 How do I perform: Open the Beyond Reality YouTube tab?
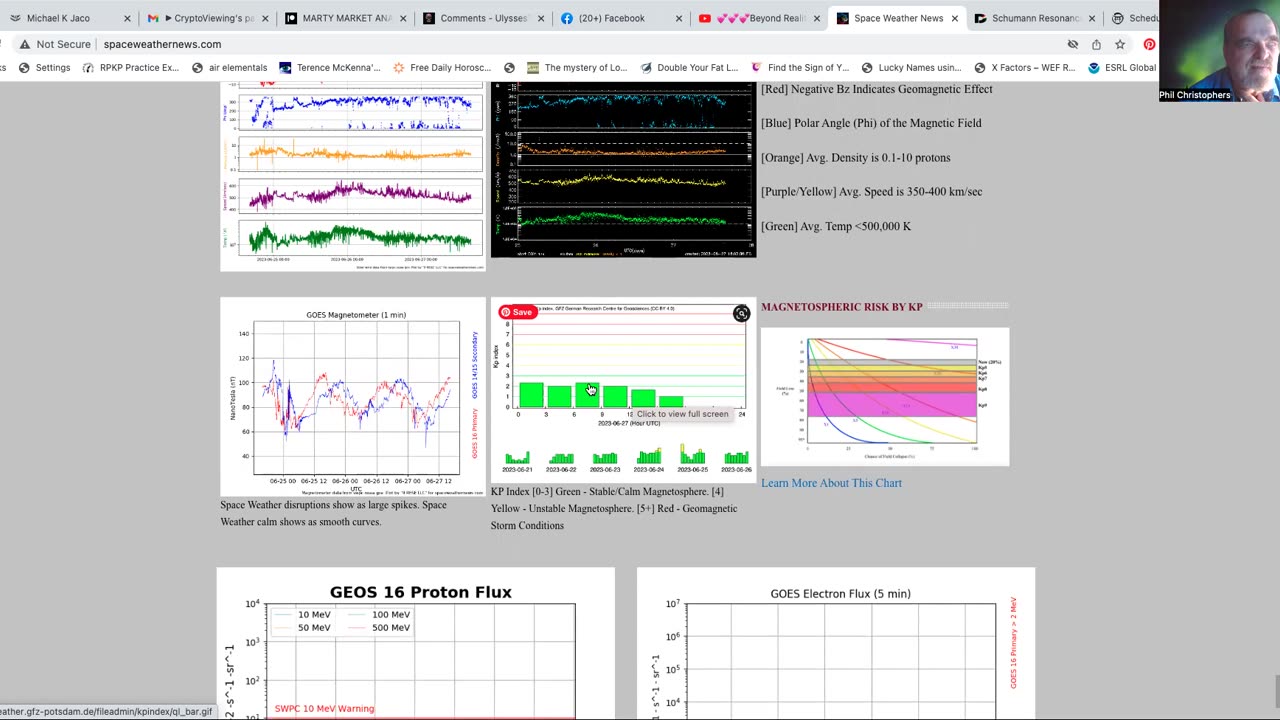click(760, 18)
